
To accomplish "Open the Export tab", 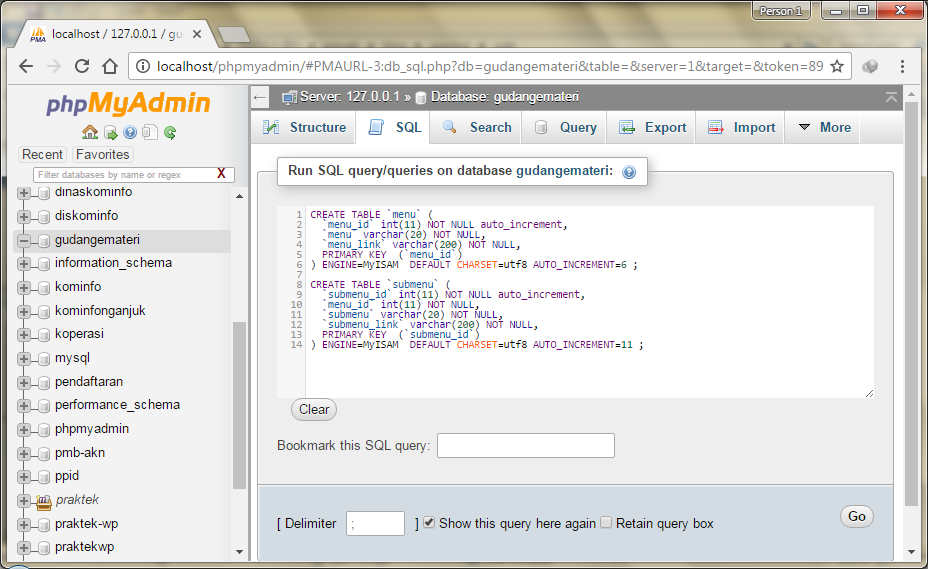I will [652, 127].
